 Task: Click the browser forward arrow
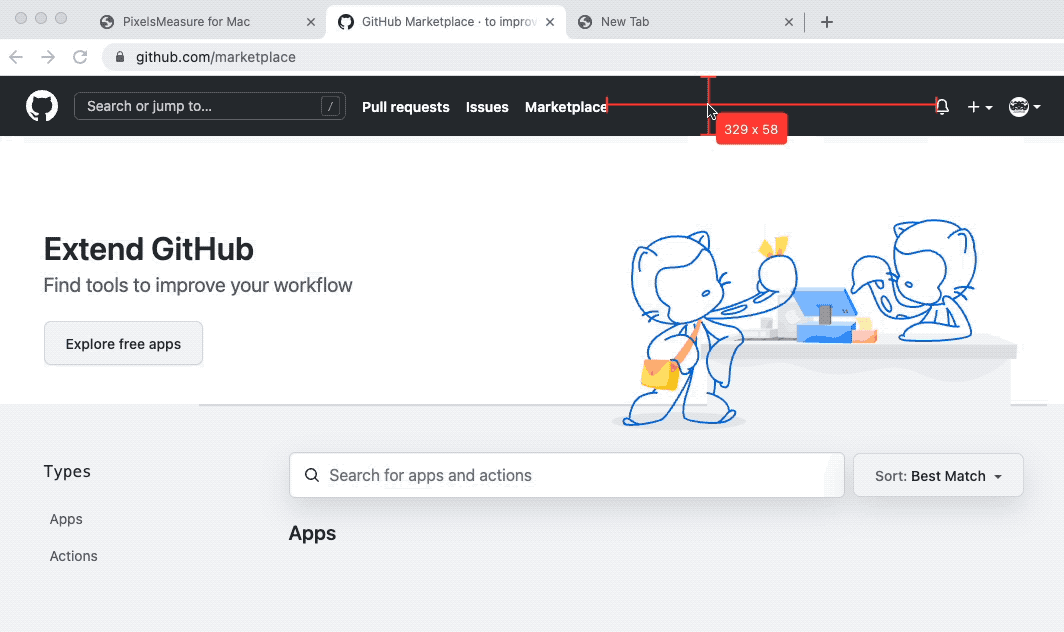[x=48, y=57]
